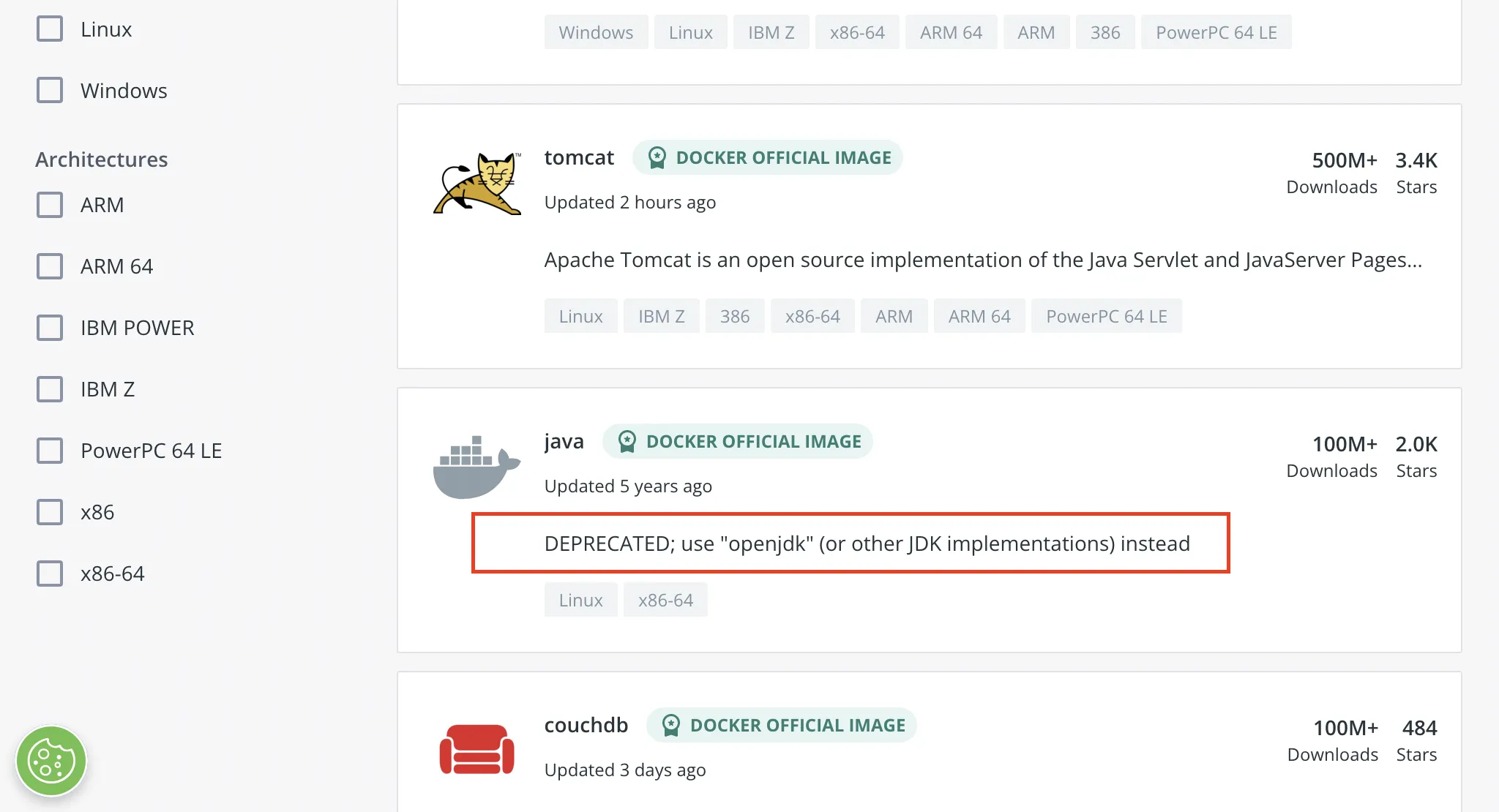This screenshot has width=1499, height=812.
Task: Click the red CouchDB couch logo
Action: point(477,749)
